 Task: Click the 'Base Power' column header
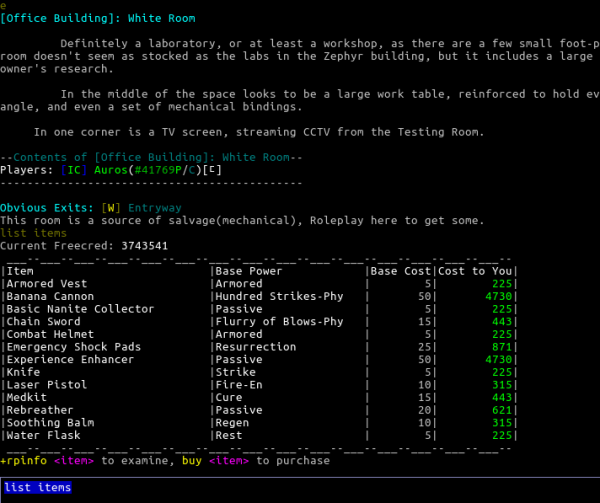point(249,271)
